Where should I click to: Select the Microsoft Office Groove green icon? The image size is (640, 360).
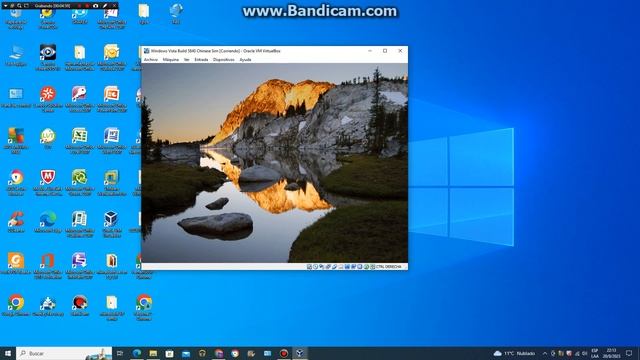point(80,178)
